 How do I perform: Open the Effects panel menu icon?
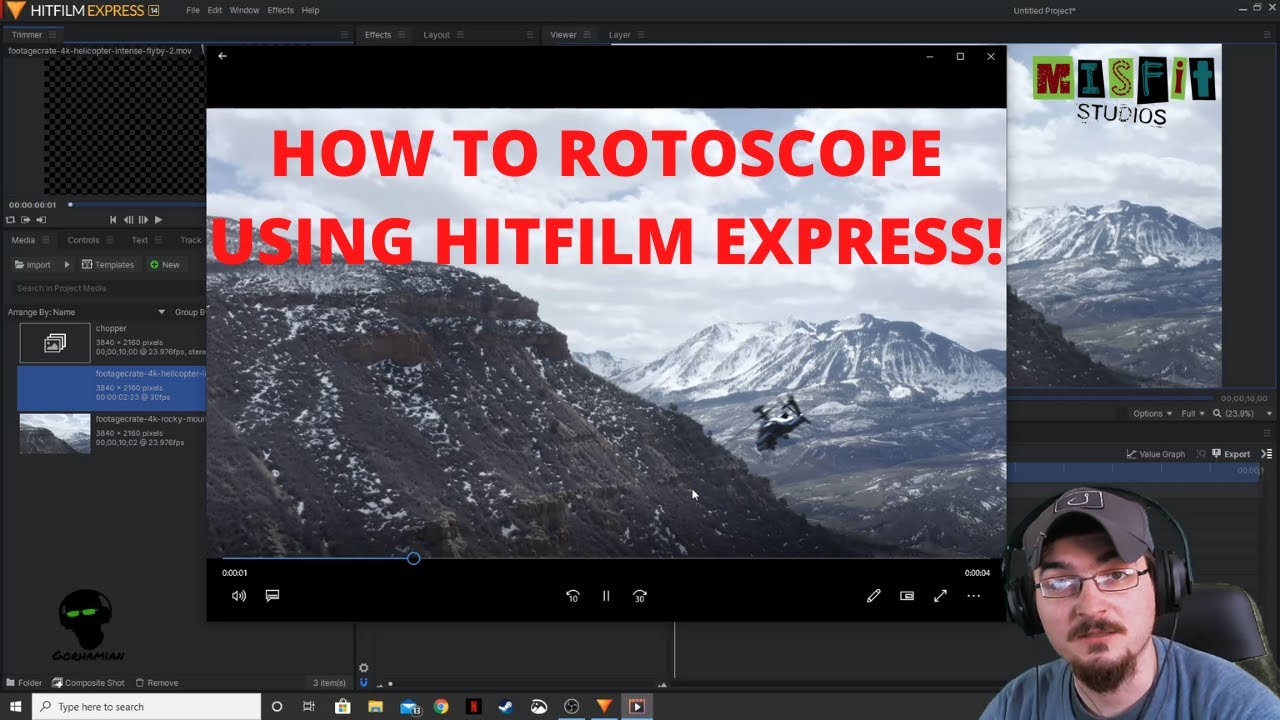coord(402,35)
